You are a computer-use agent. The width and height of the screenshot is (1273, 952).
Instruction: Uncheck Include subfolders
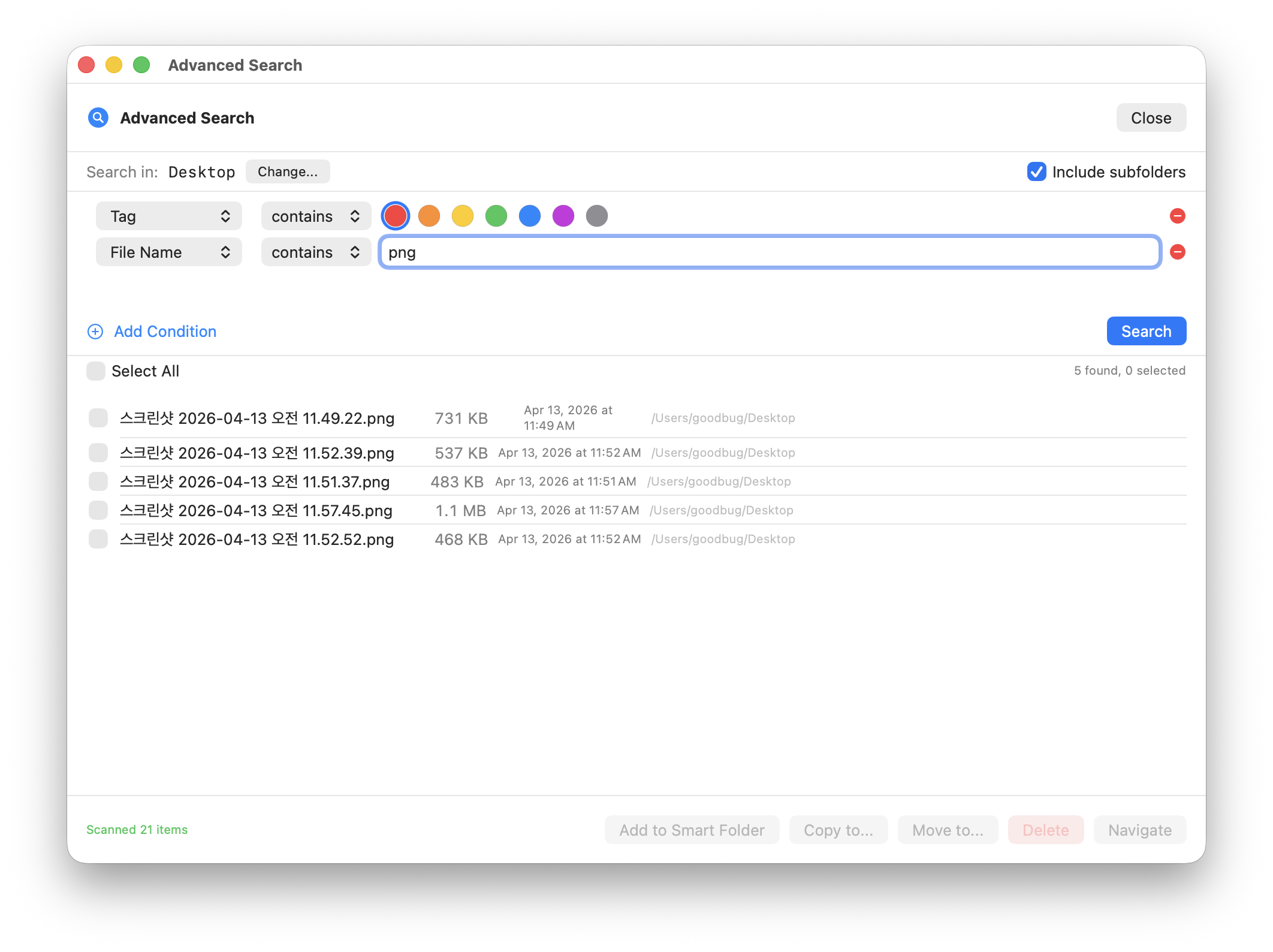pos(1036,172)
